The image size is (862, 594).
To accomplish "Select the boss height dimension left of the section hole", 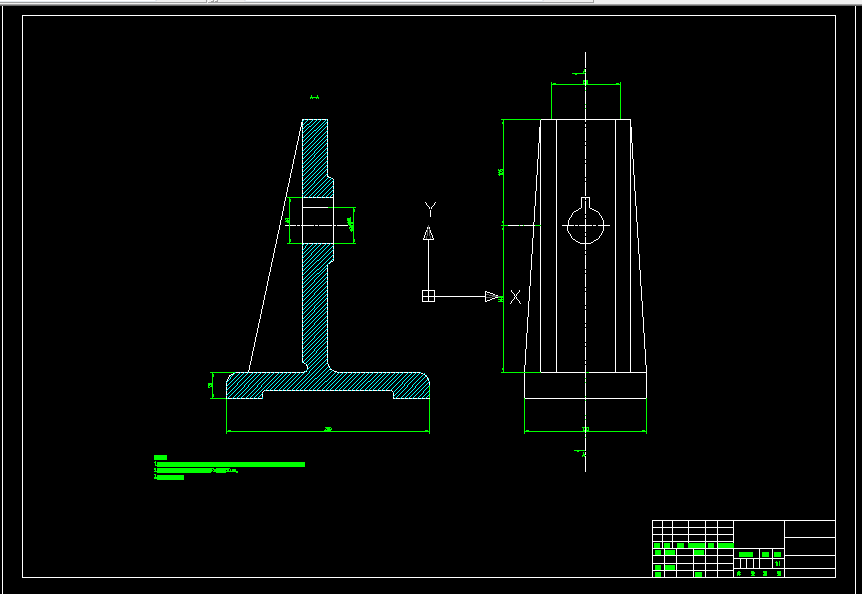I will [x=289, y=220].
